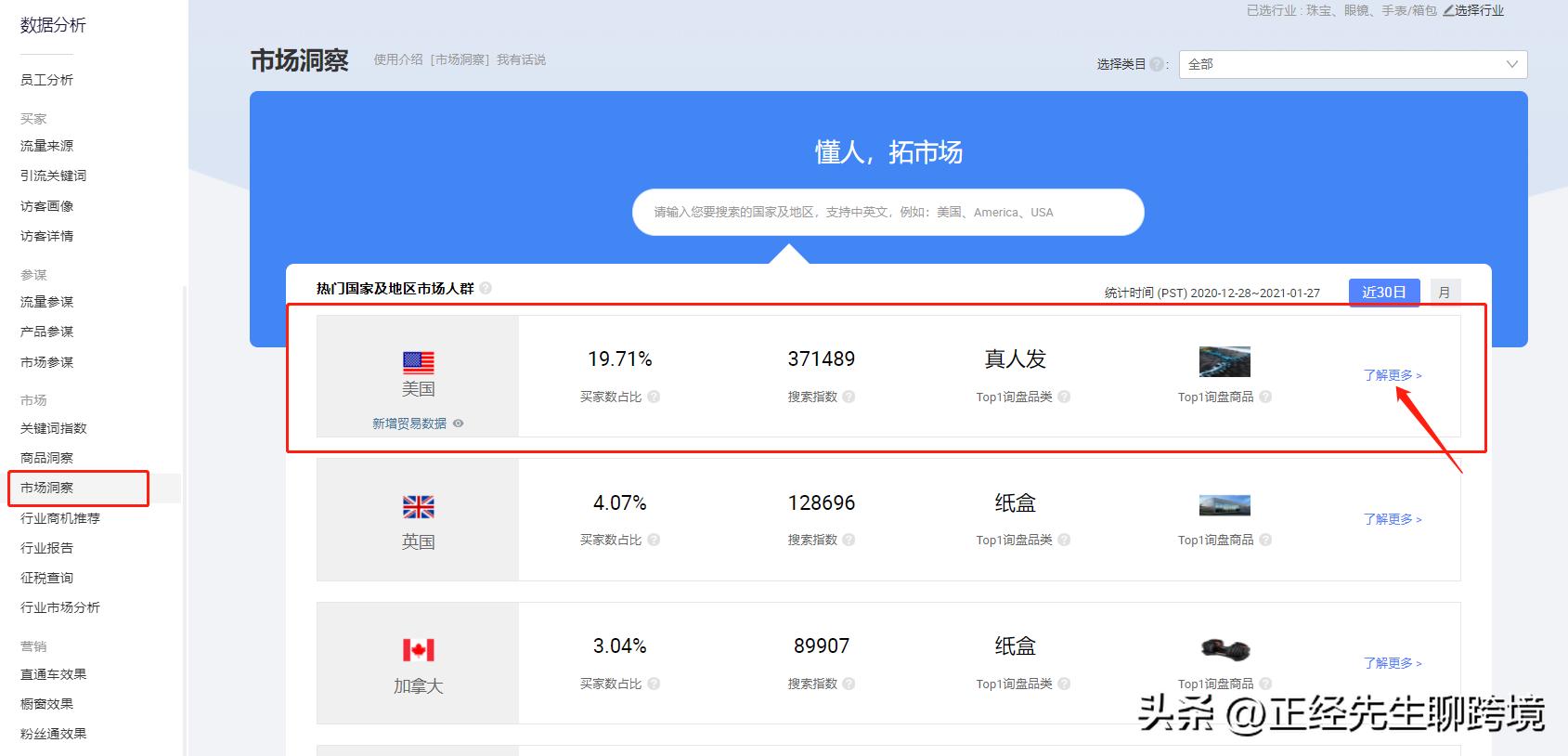Screen dimensions: 1568x756
Task: Open 了解更多 for 美国
Action: (x=1392, y=375)
